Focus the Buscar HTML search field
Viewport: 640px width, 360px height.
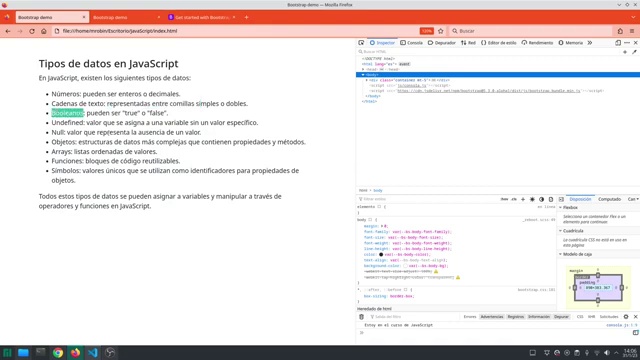pos(488,52)
